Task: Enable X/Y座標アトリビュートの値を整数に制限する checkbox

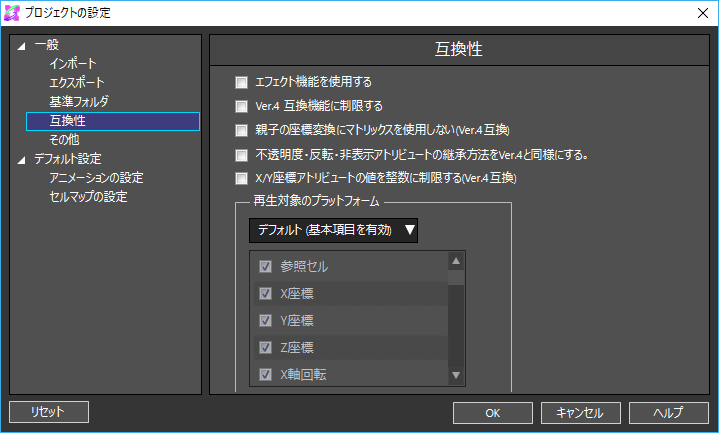Action: point(241,178)
